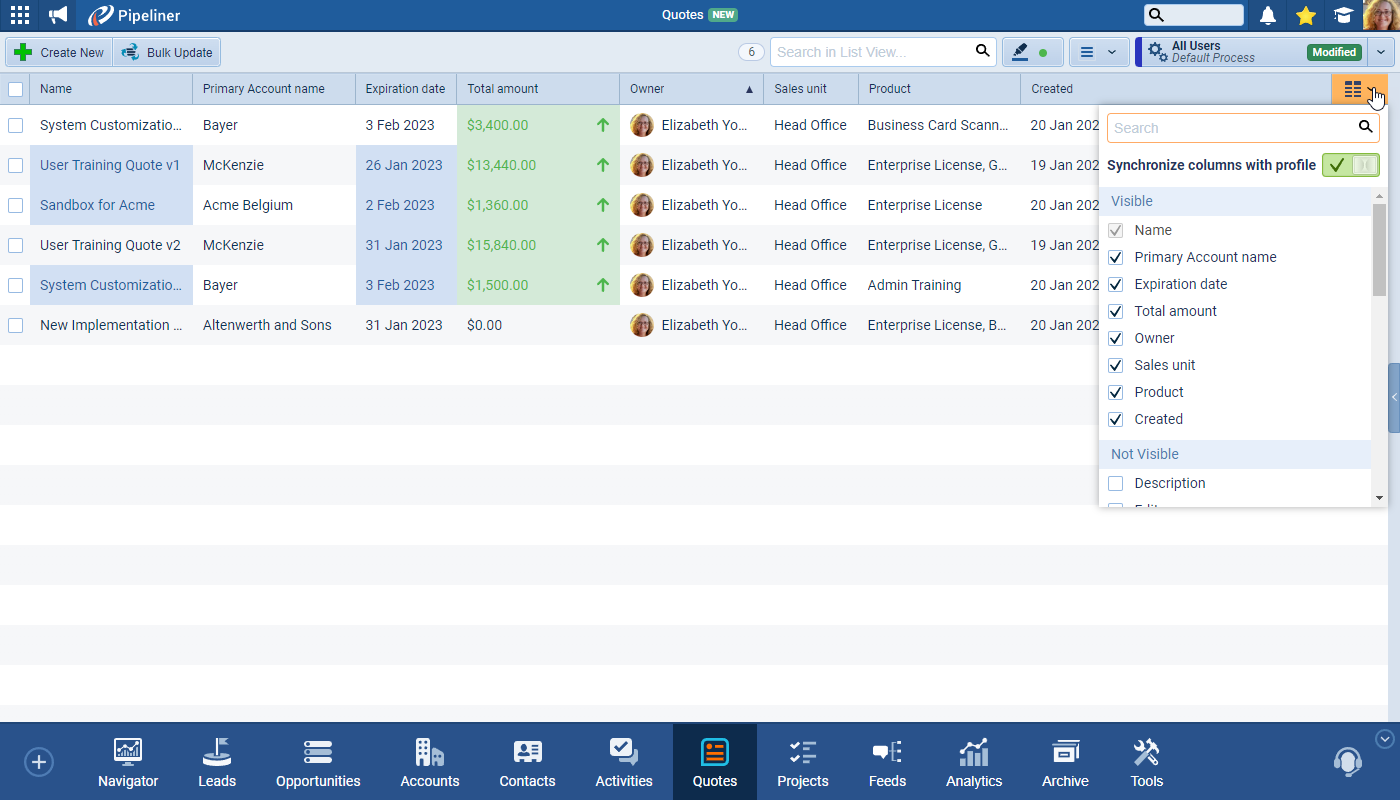Switch to the Analytics tab
This screenshot has width=1400, height=800.
click(973, 763)
